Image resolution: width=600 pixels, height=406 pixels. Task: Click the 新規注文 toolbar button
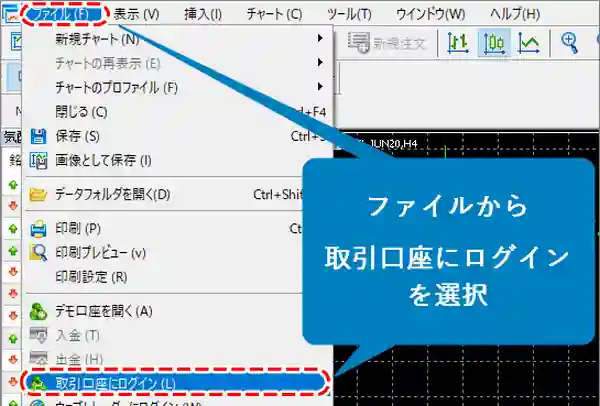click(x=386, y=43)
